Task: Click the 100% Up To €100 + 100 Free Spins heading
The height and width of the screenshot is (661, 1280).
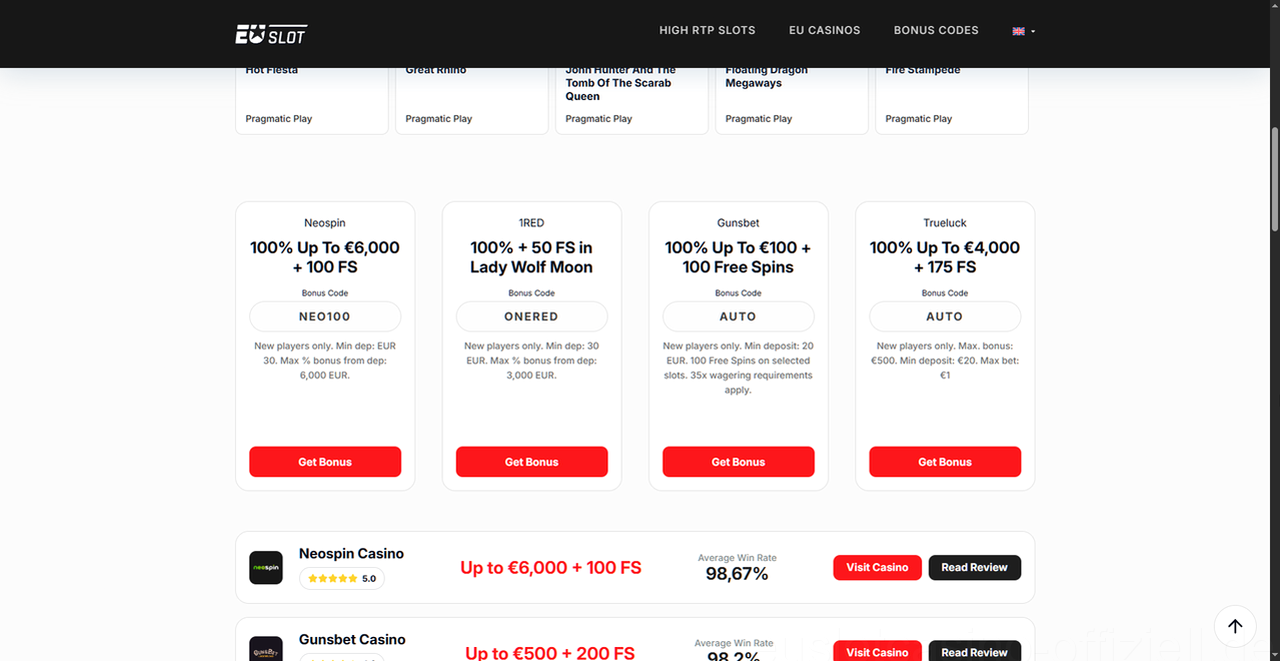Action: 738,257
